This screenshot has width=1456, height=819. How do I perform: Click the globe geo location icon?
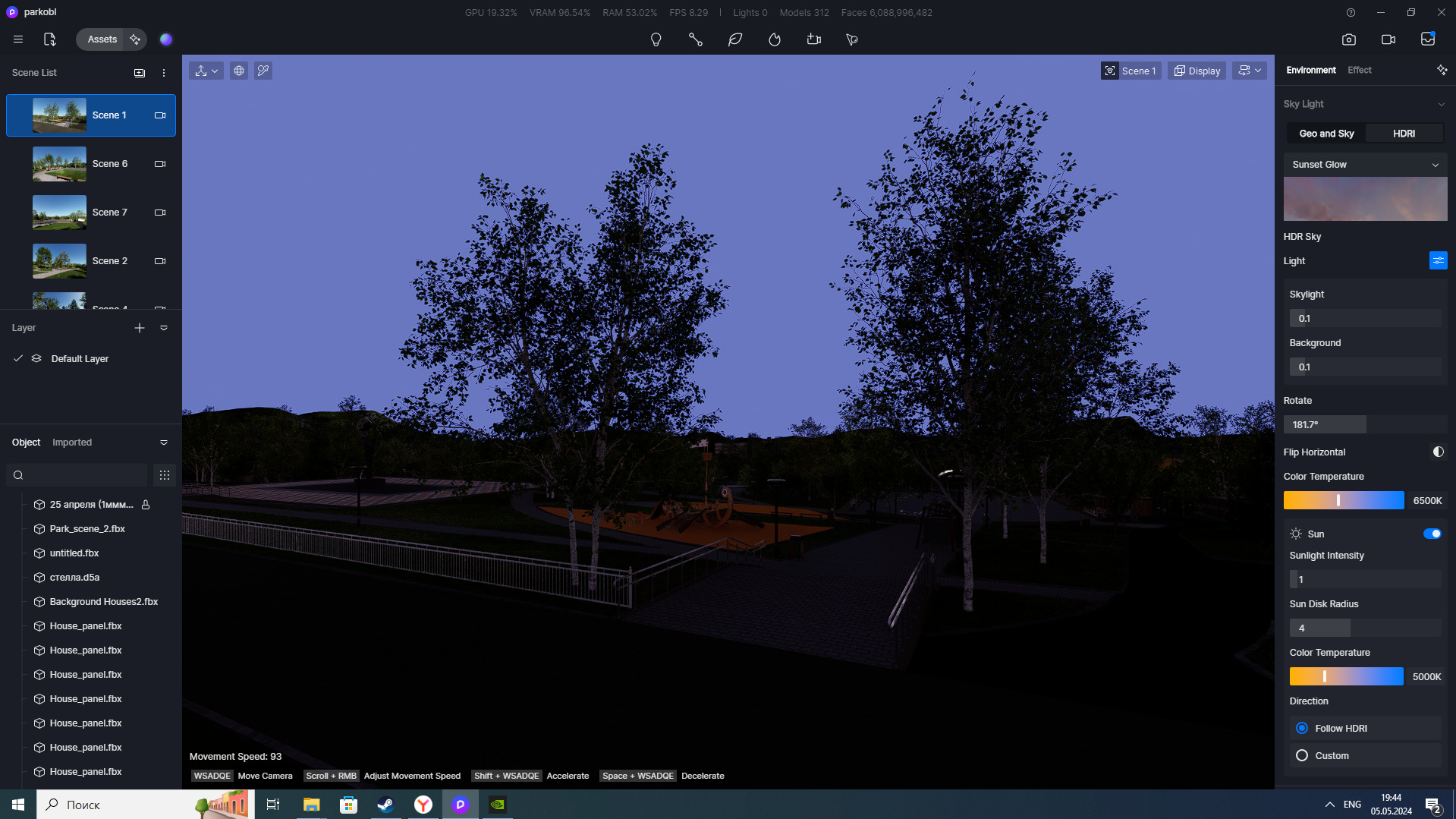click(x=239, y=71)
